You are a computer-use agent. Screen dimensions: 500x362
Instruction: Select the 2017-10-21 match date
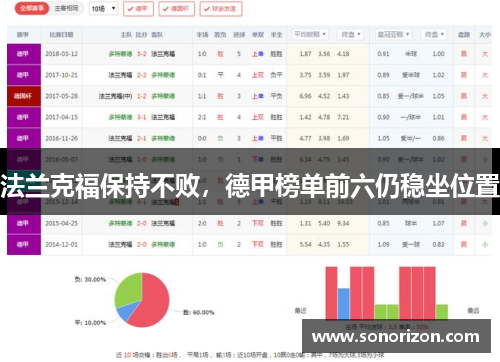[x=61, y=75]
